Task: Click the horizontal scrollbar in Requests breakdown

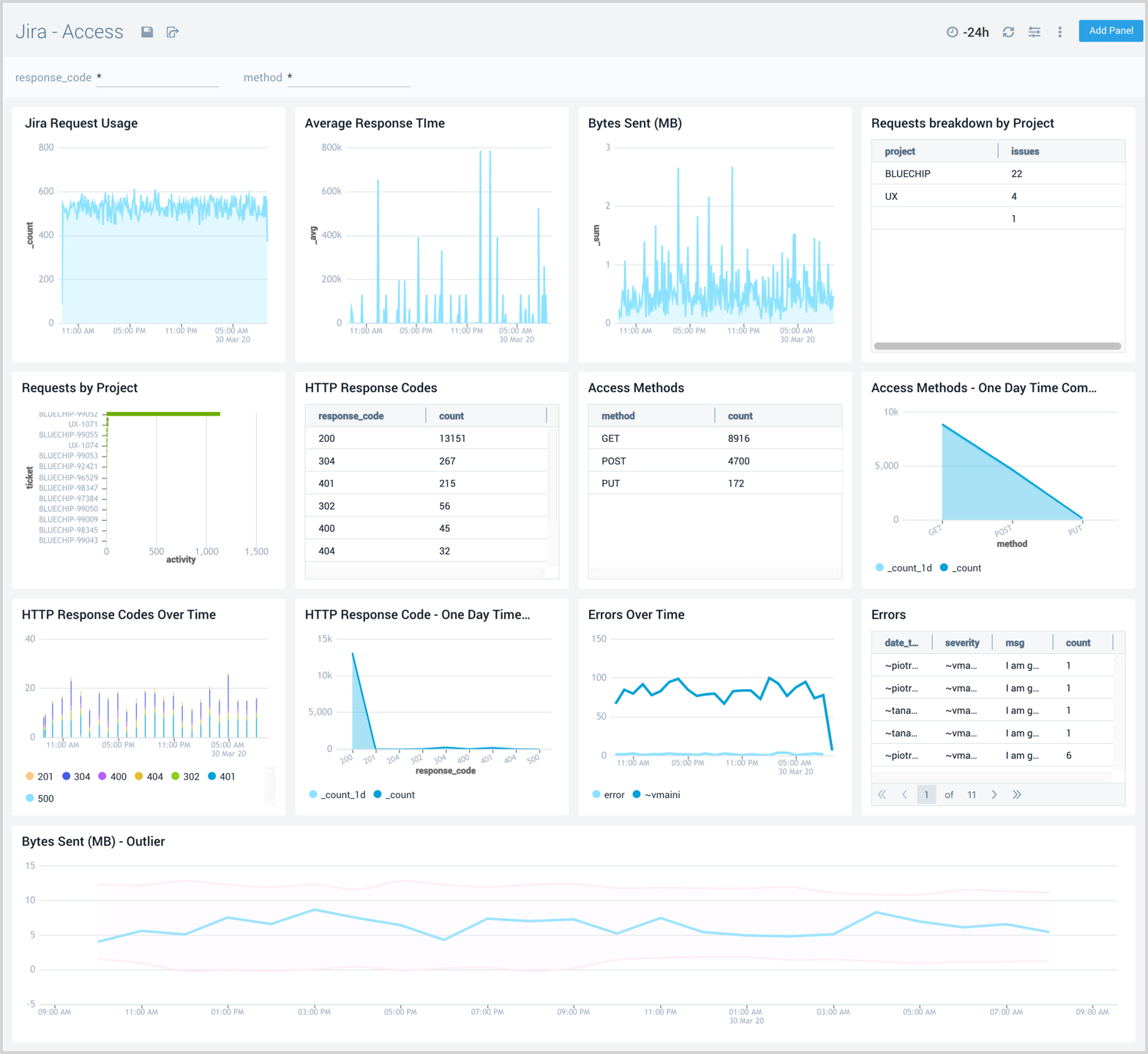Action: point(997,346)
